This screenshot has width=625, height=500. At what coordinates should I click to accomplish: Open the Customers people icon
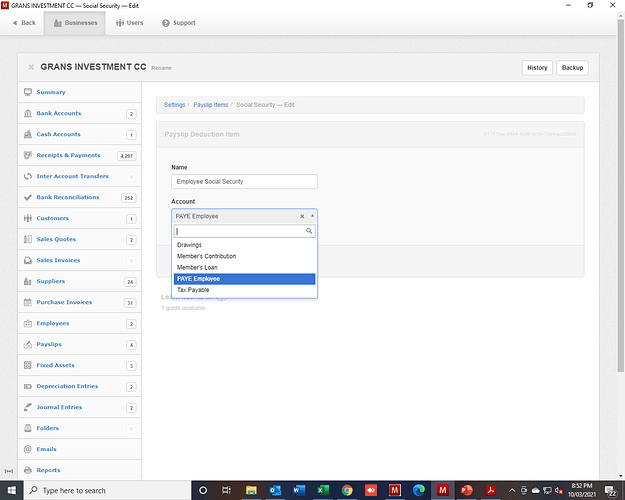pyautogui.click(x=28, y=218)
